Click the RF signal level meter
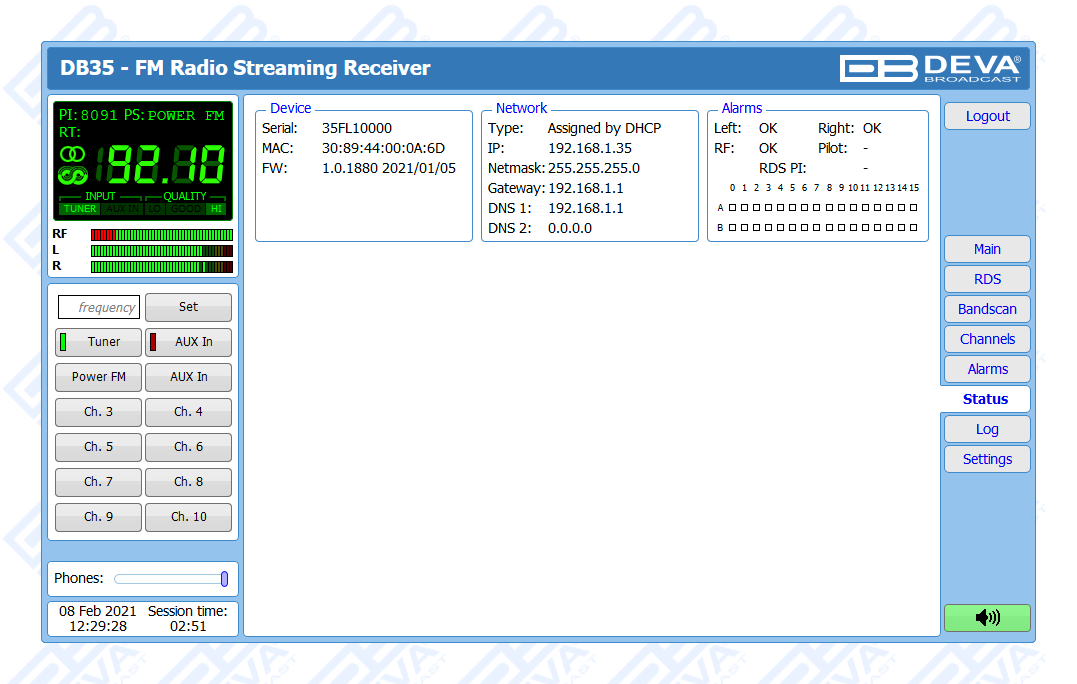This screenshot has height=684, width=1077. pos(161,234)
